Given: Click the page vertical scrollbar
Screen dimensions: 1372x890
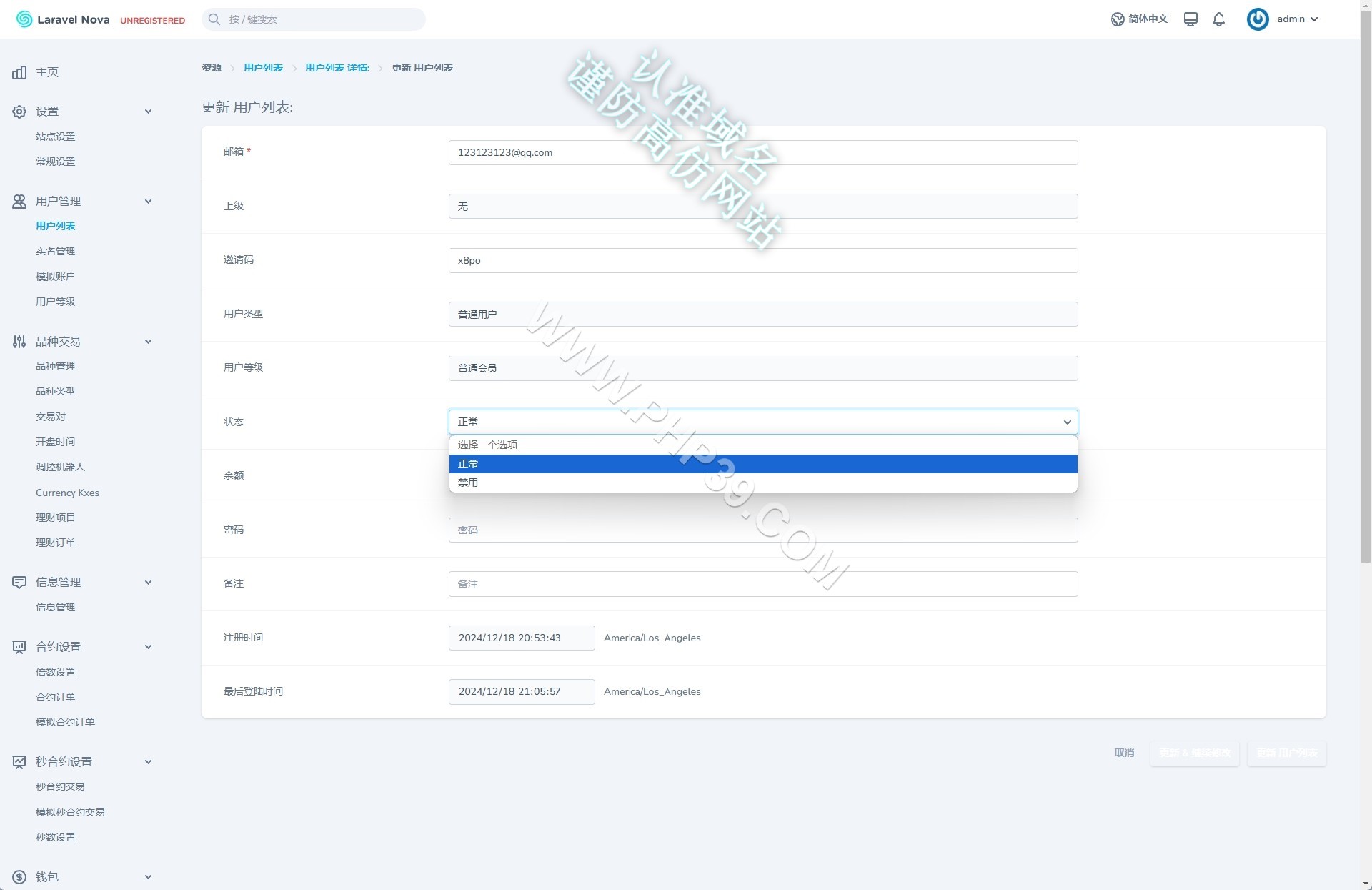Looking at the screenshot, I should 1366,286.
